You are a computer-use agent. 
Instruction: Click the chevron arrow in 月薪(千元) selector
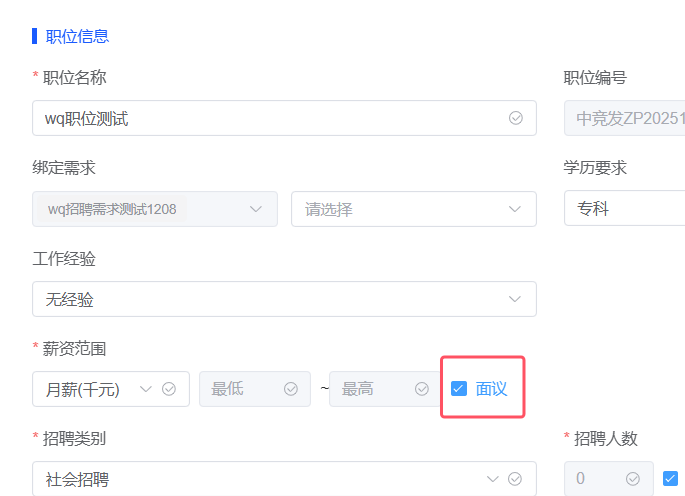pos(146,389)
